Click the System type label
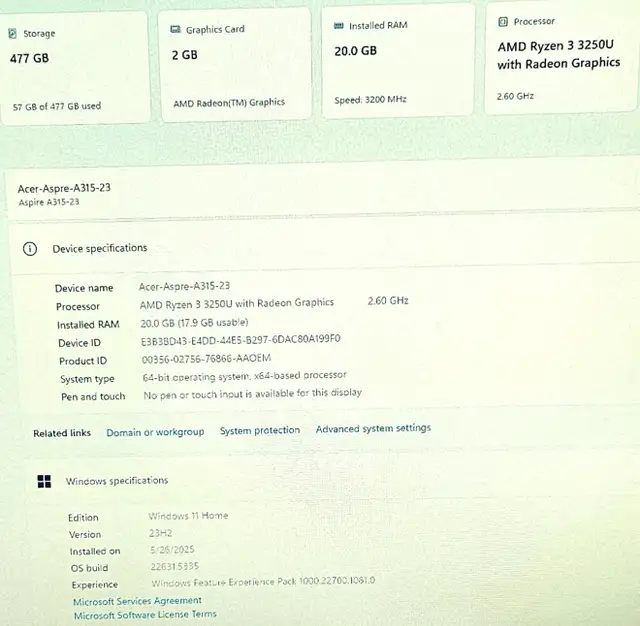The width and height of the screenshot is (640, 626). (87, 380)
